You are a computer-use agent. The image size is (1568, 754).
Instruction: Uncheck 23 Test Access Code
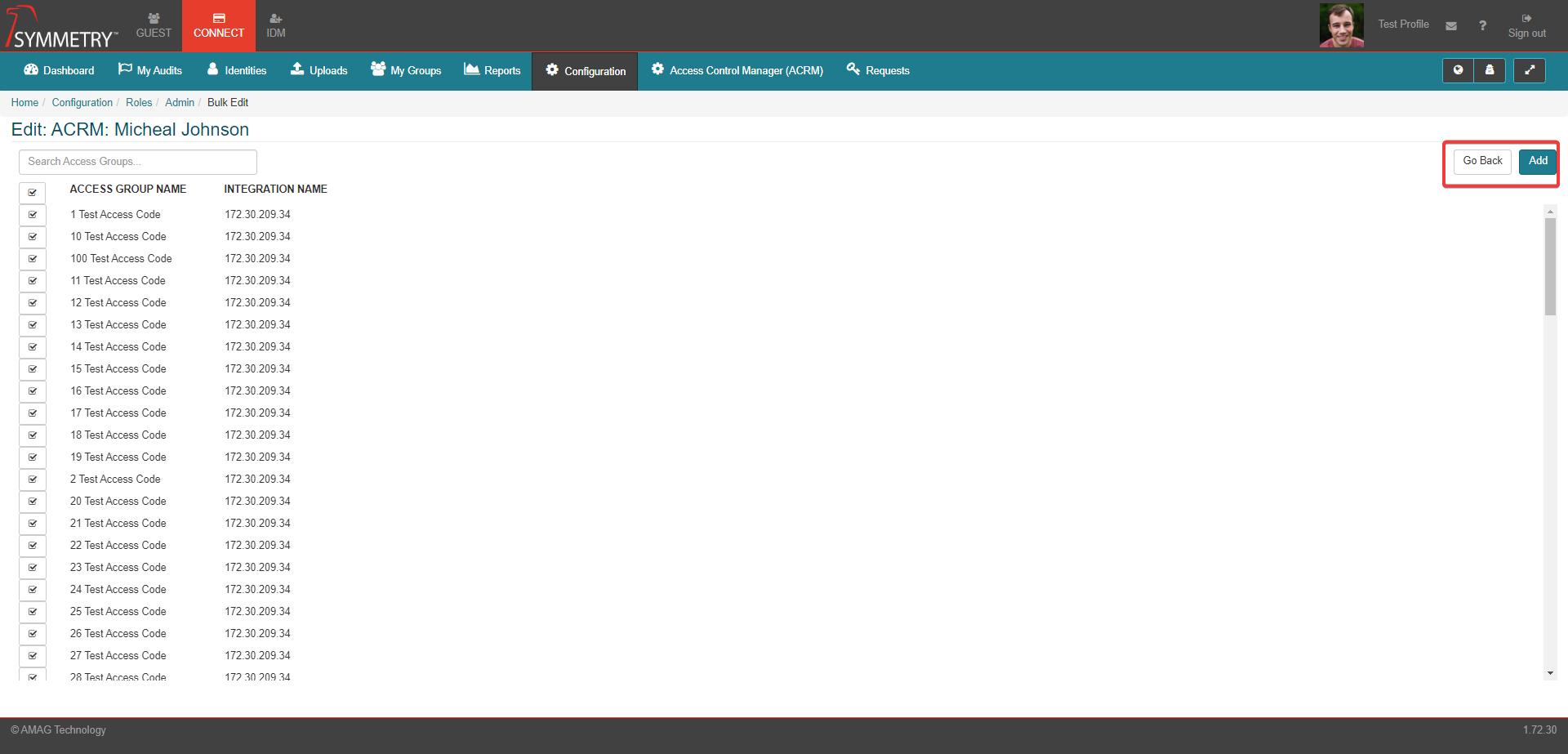tap(33, 568)
